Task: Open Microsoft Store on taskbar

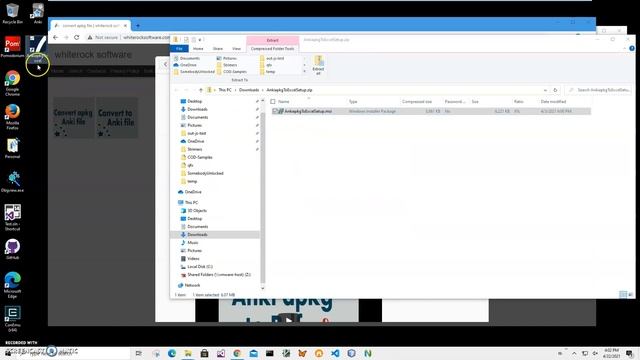Action: [204, 353]
